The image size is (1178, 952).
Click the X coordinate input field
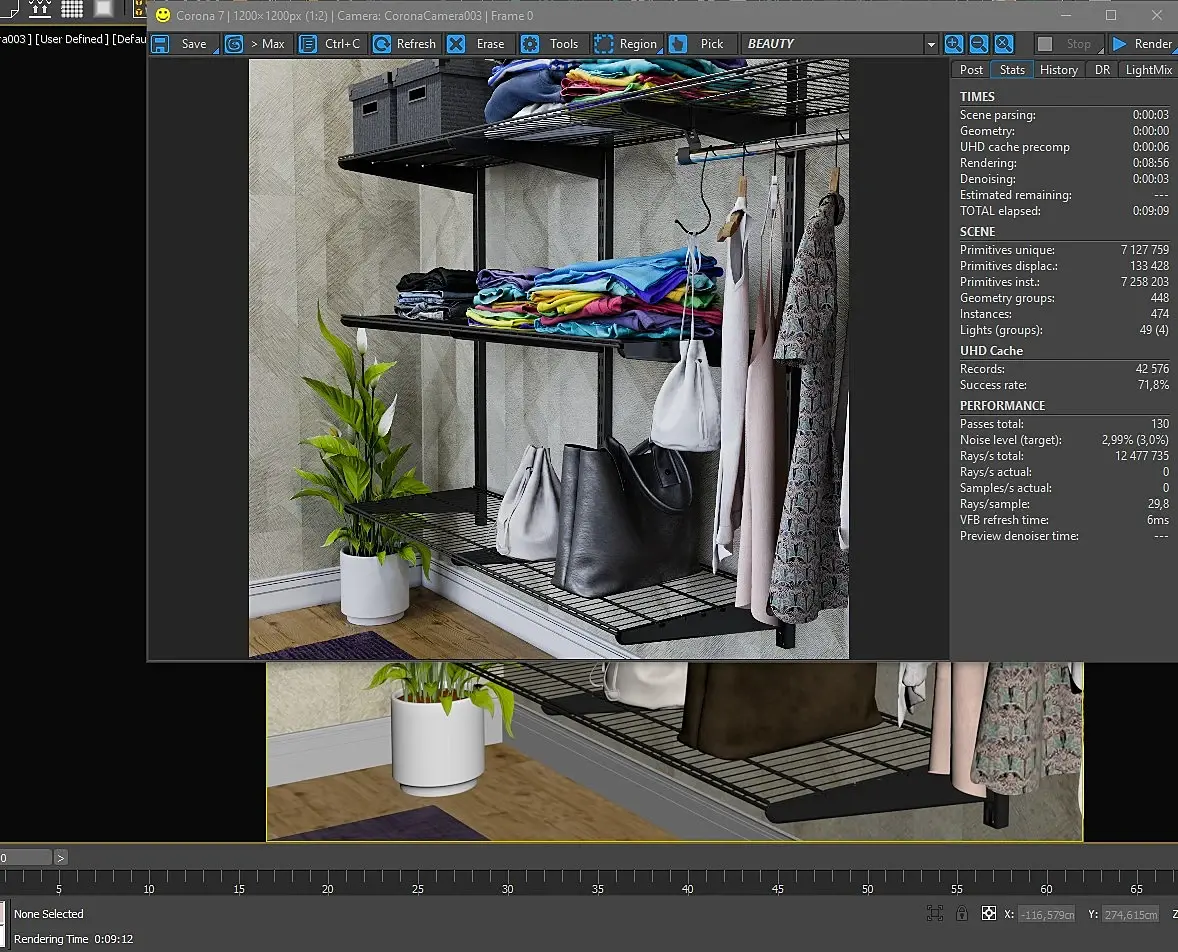tap(1046, 914)
